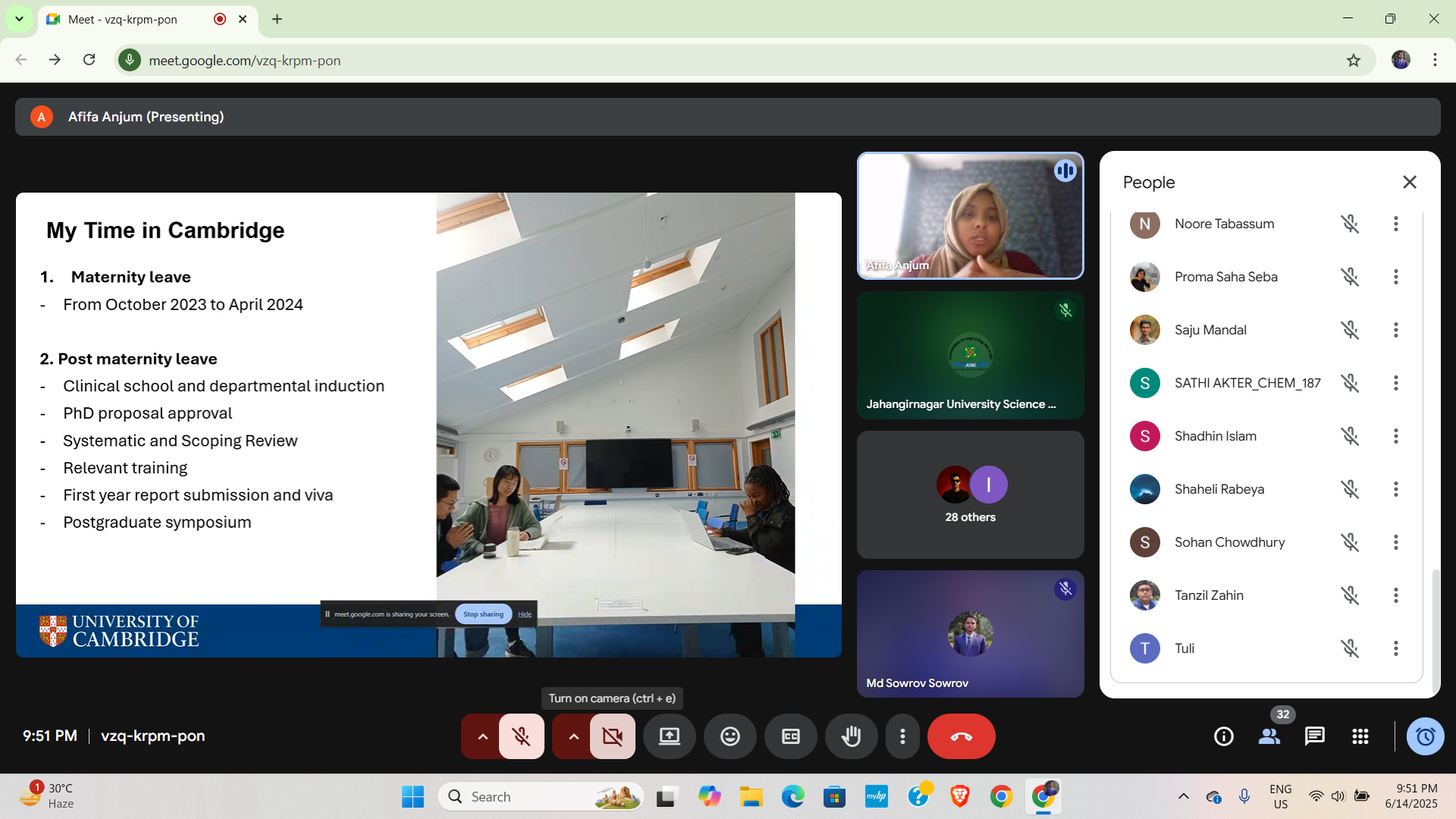
Task: Open more options three-dot call menu
Action: [902, 736]
